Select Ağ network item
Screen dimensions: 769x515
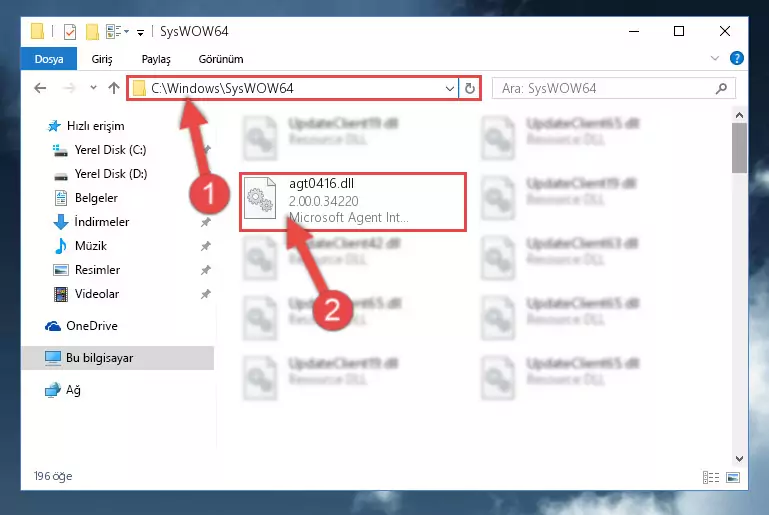click(x=73, y=390)
